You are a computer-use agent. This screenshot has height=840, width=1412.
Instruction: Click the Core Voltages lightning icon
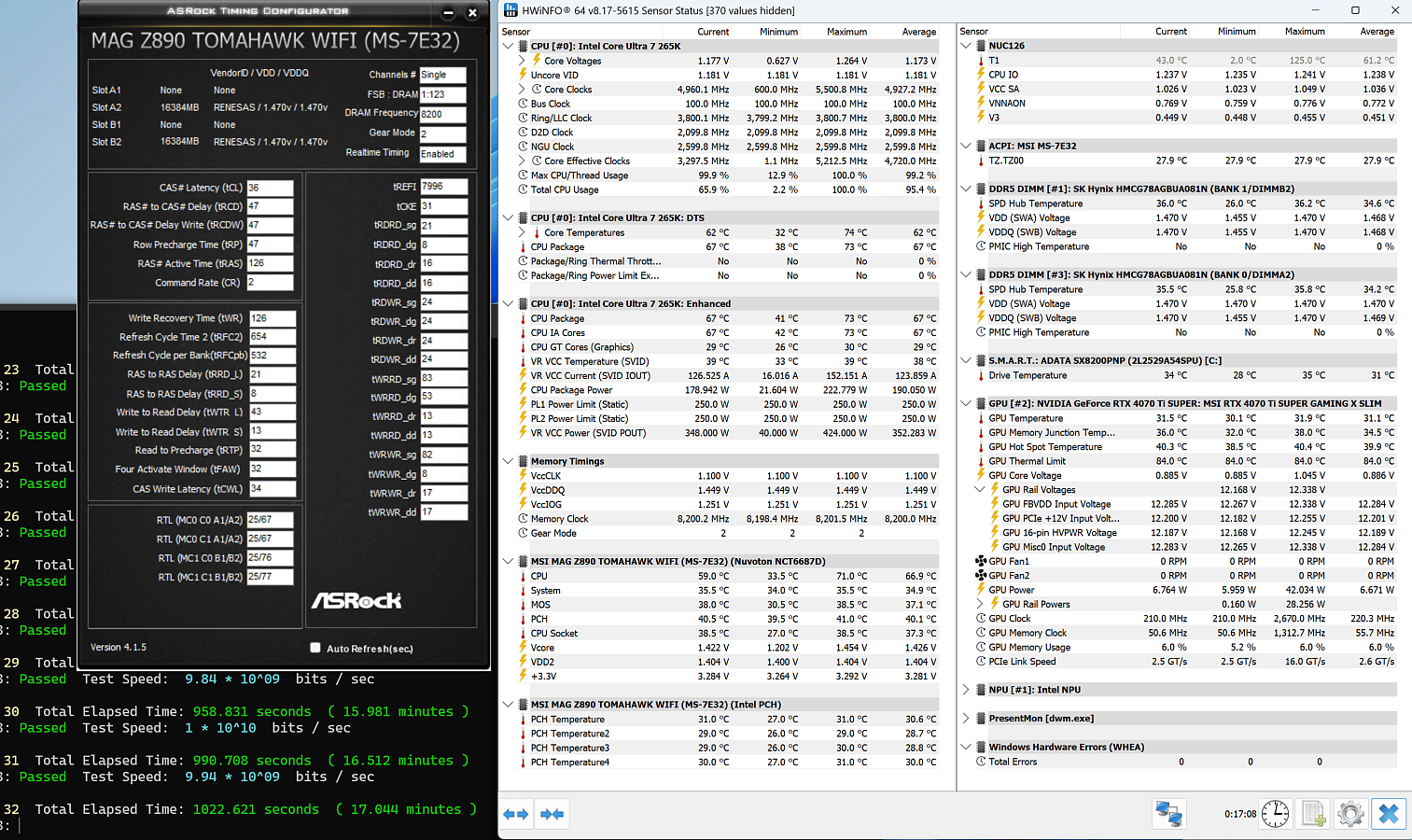point(537,61)
